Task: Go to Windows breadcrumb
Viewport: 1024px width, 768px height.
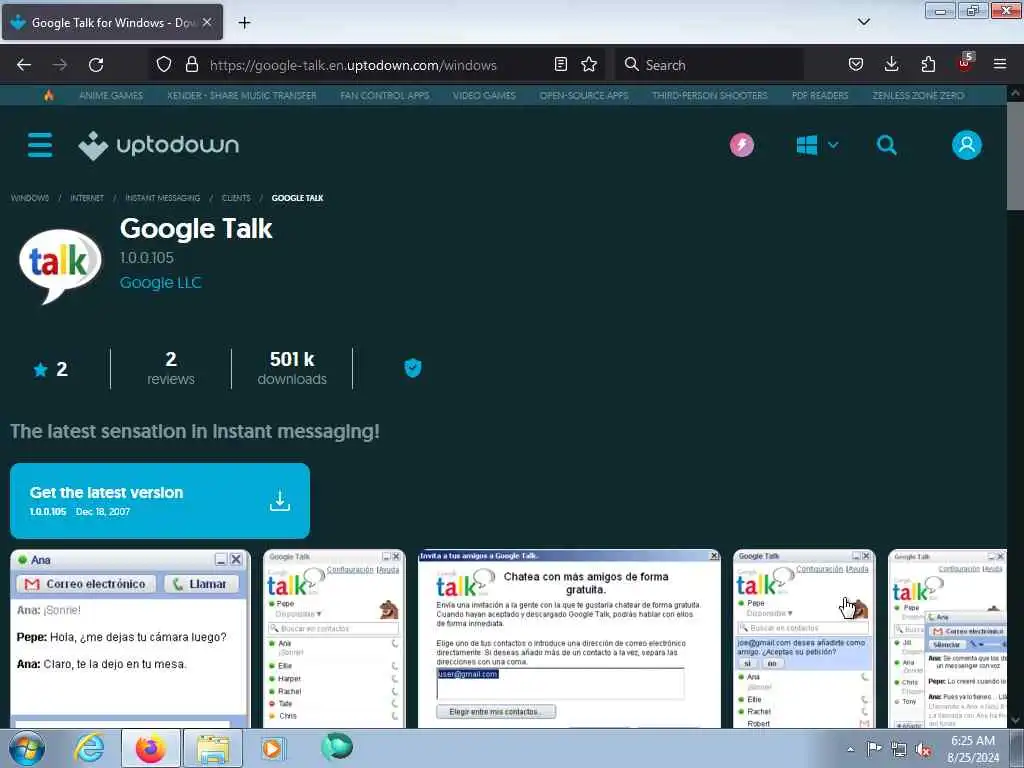Action: [x=30, y=198]
